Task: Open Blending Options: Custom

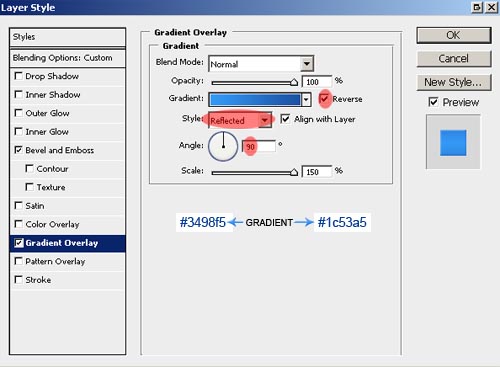Action: click(x=68, y=58)
